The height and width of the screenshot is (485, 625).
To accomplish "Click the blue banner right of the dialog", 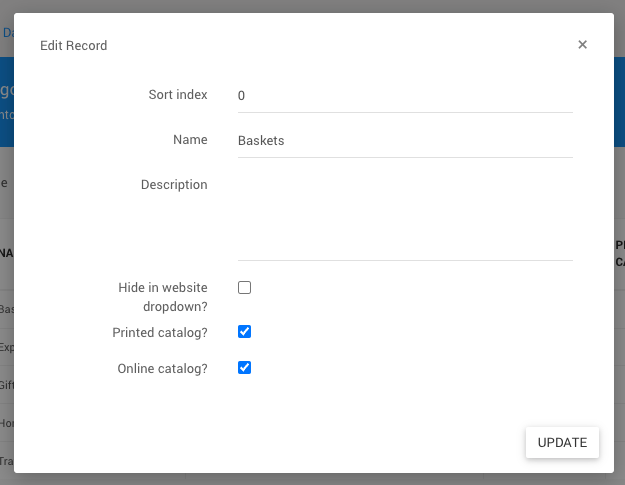I will click(x=619, y=100).
